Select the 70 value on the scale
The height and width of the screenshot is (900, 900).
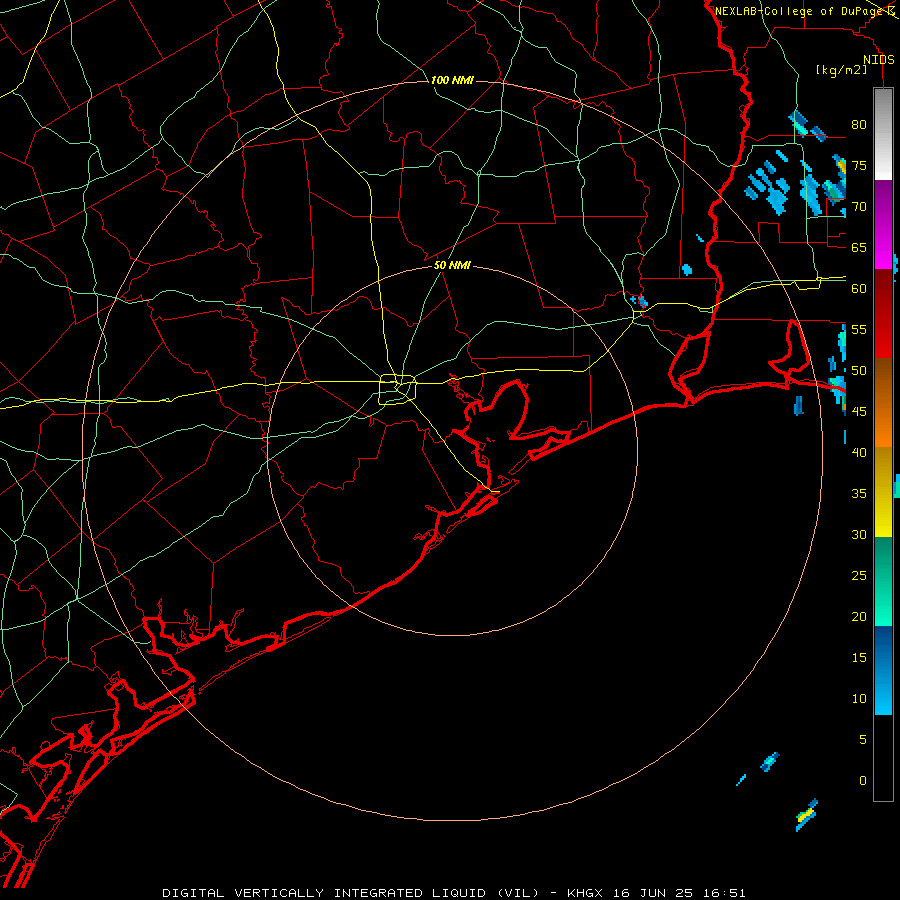pyautogui.click(x=859, y=207)
